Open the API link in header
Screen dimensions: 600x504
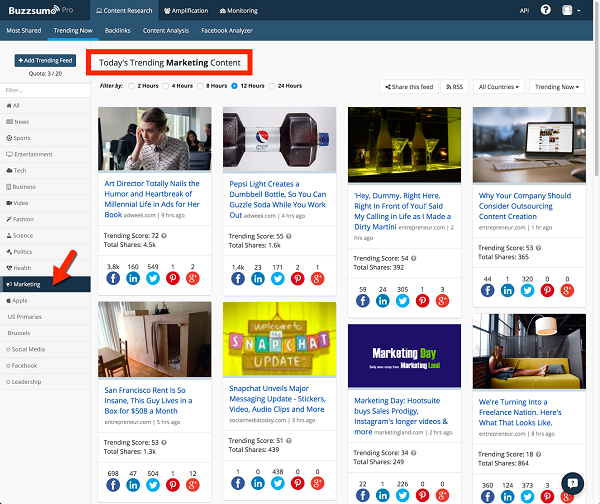524,11
